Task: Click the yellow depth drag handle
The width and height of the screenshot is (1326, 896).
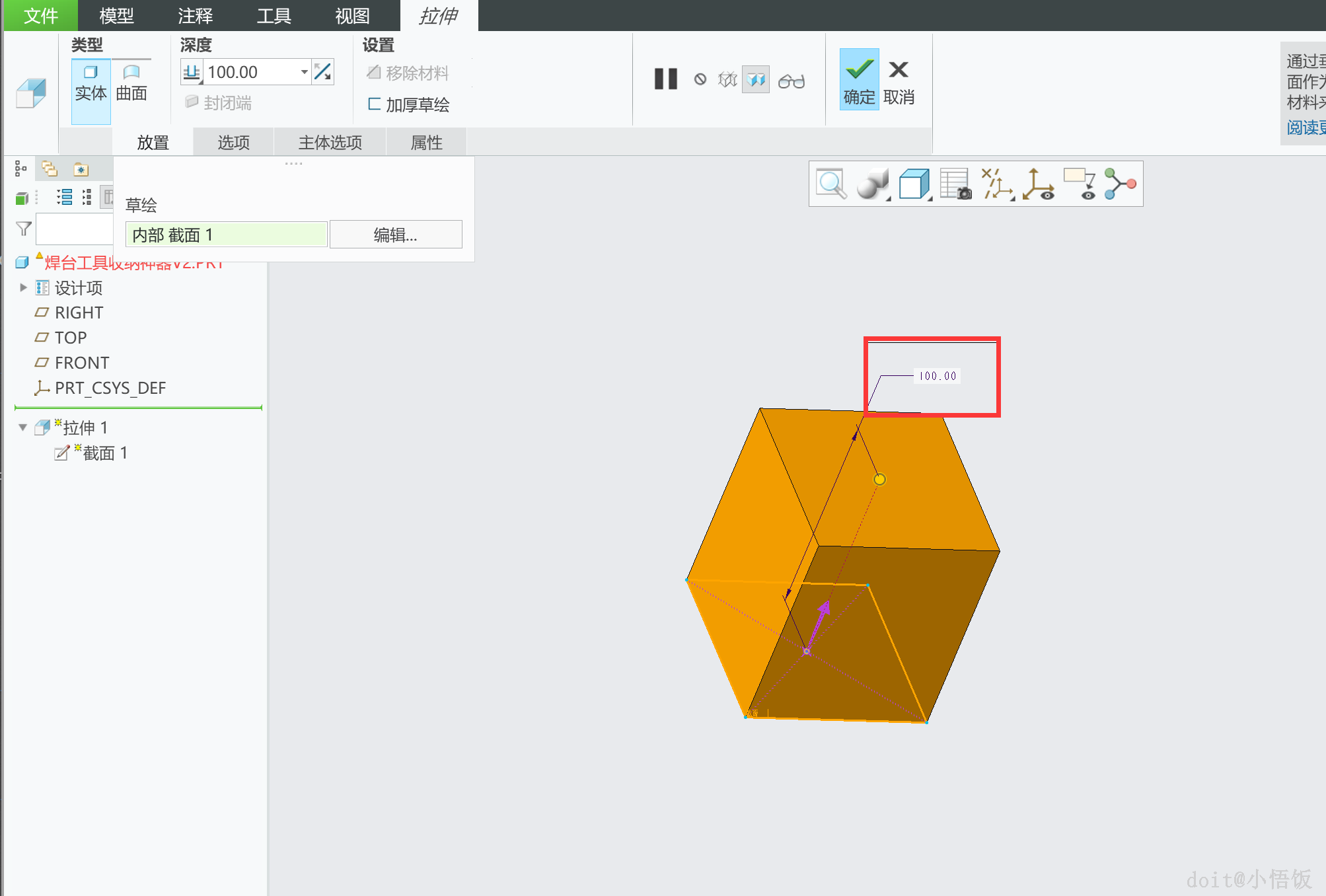Action: click(x=879, y=479)
